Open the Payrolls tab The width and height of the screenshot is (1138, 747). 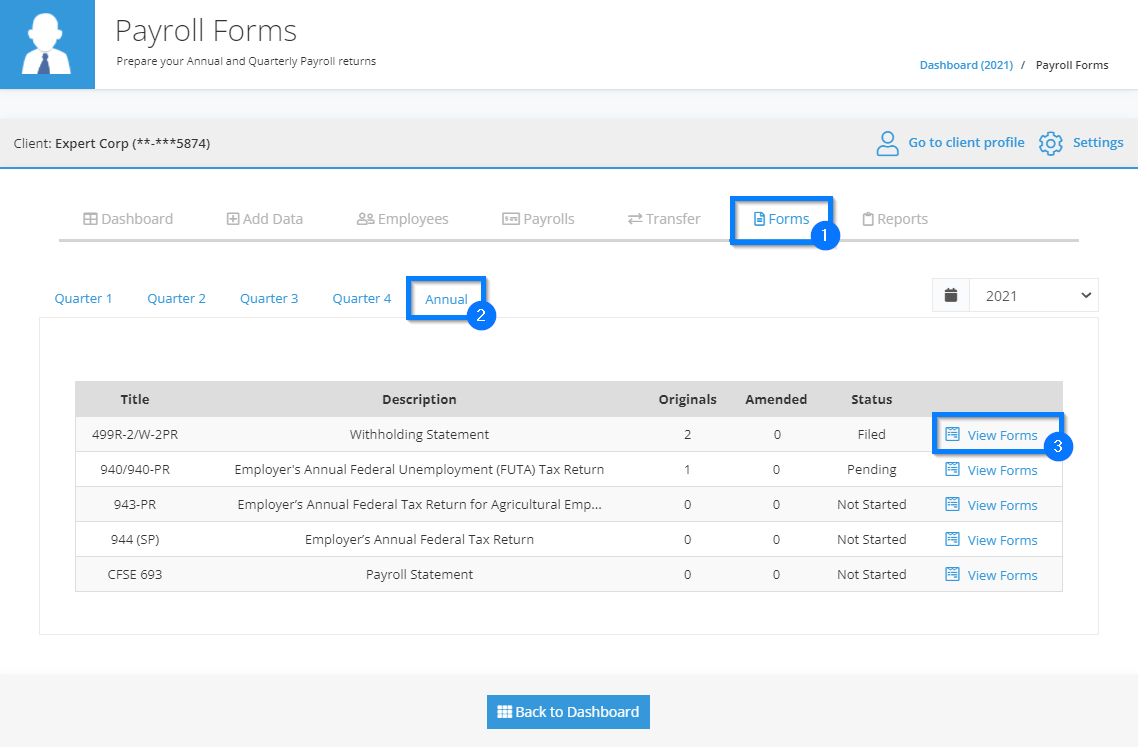click(539, 219)
